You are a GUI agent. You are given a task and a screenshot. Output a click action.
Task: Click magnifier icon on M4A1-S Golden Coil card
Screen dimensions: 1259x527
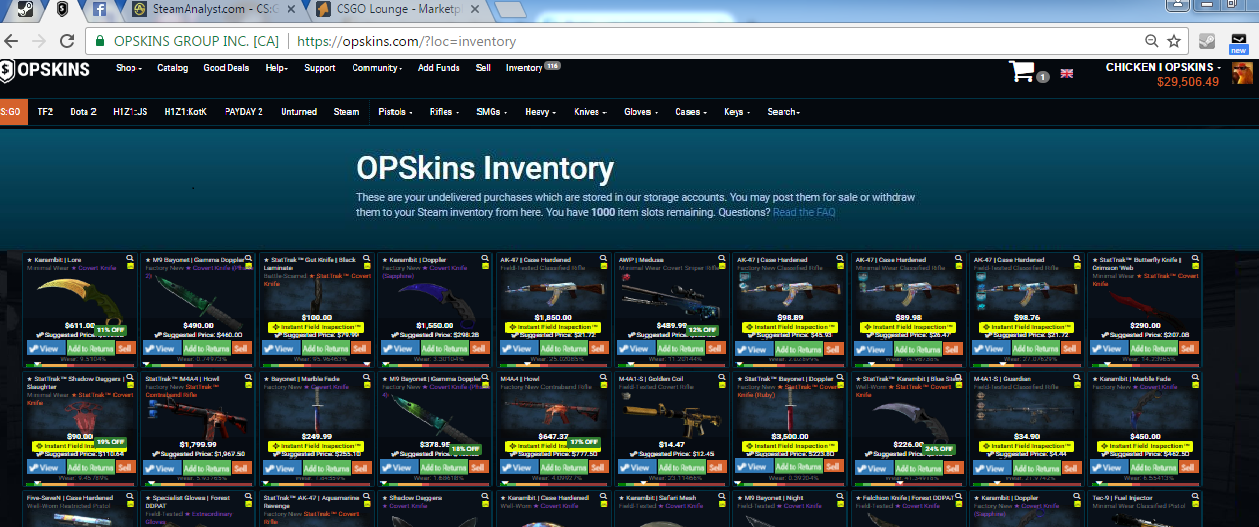(x=723, y=377)
